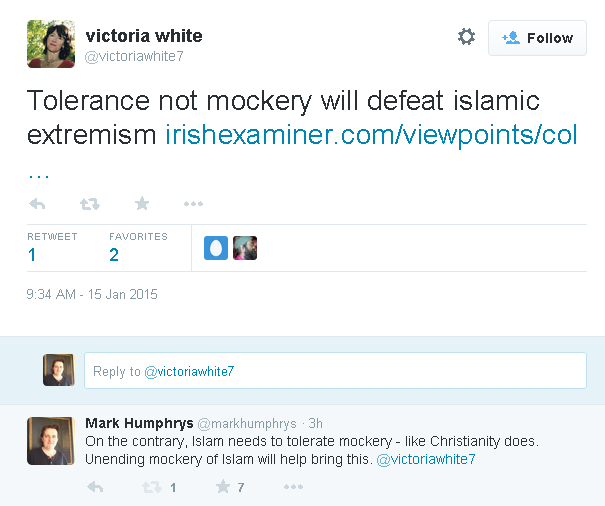Open the bearded avatar user who favorited
Image resolution: width=605 pixels, height=506 pixels.
click(245, 248)
